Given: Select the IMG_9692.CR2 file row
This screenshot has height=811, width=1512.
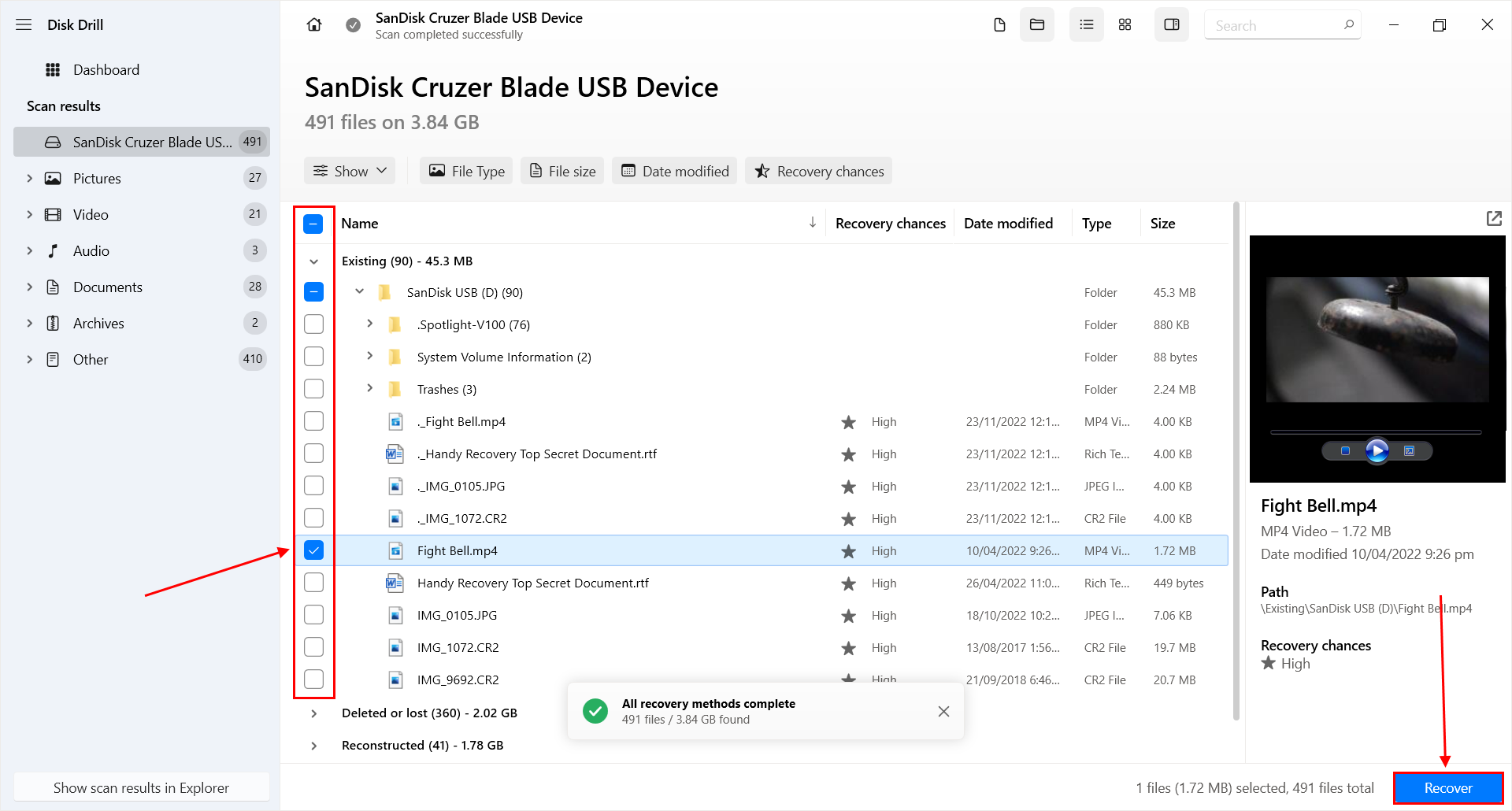Looking at the screenshot, I should [x=762, y=680].
